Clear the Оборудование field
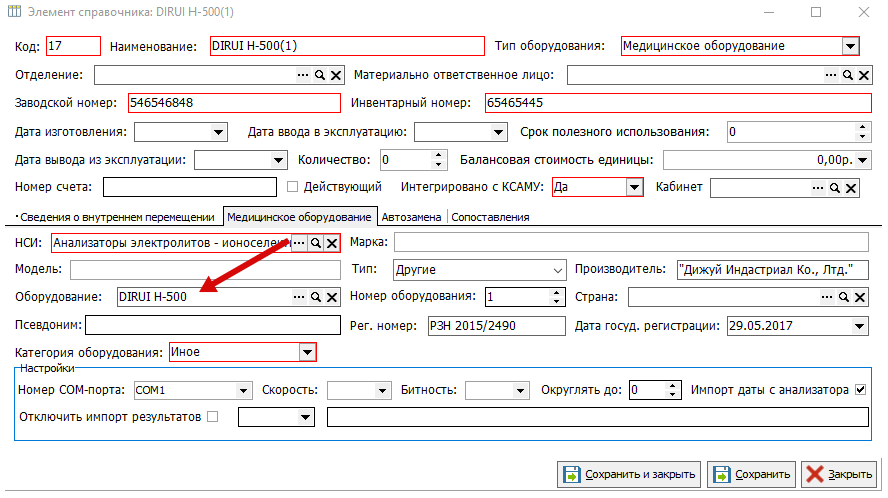The width and height of the screenshot is (888, 498). [x=332, y=297]
